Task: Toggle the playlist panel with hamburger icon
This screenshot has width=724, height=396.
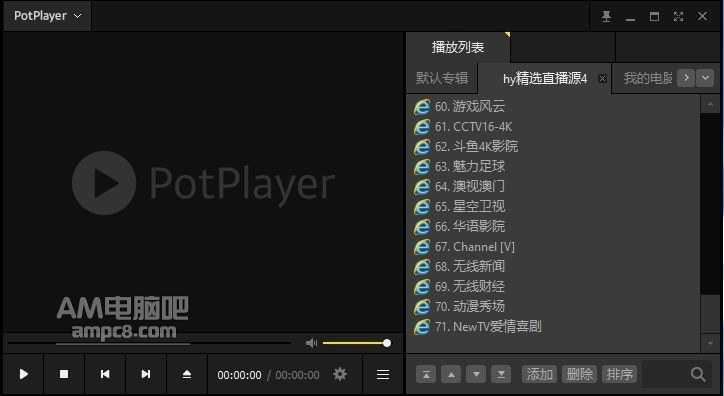Action: [x=383, y=374]
